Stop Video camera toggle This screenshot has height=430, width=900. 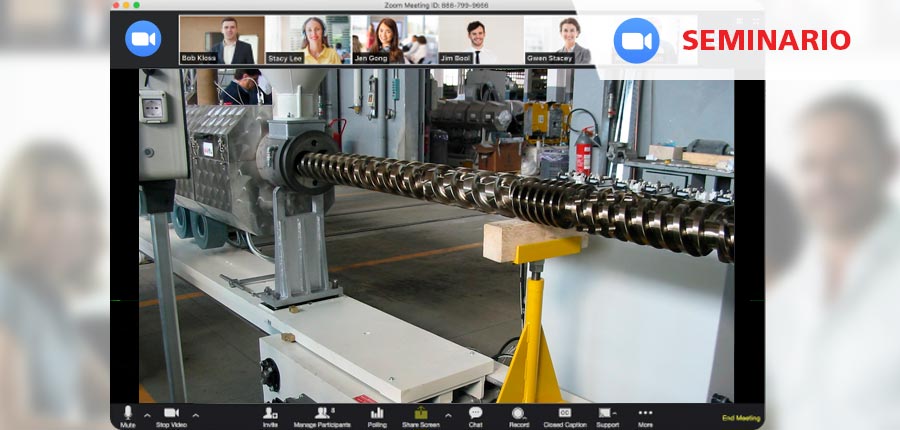(x=171, y=414)
